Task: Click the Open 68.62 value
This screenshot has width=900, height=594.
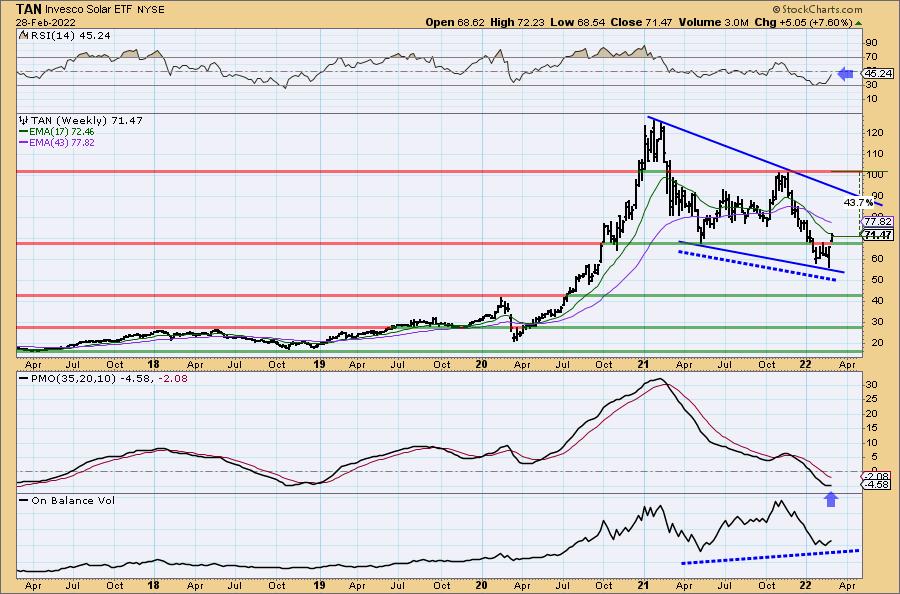Action: pyautogui.click(x=455, y=22)
